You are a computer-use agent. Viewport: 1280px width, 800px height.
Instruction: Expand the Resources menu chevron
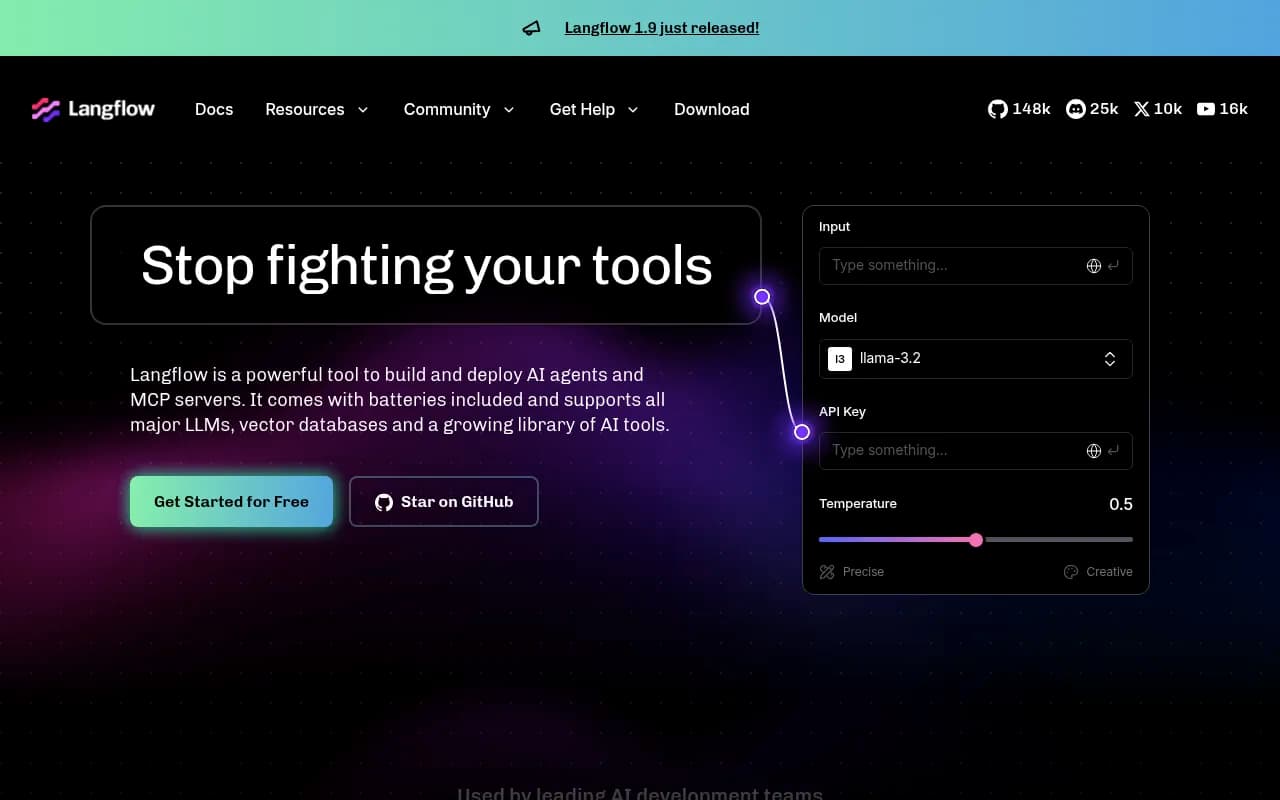tap(363, 110)
